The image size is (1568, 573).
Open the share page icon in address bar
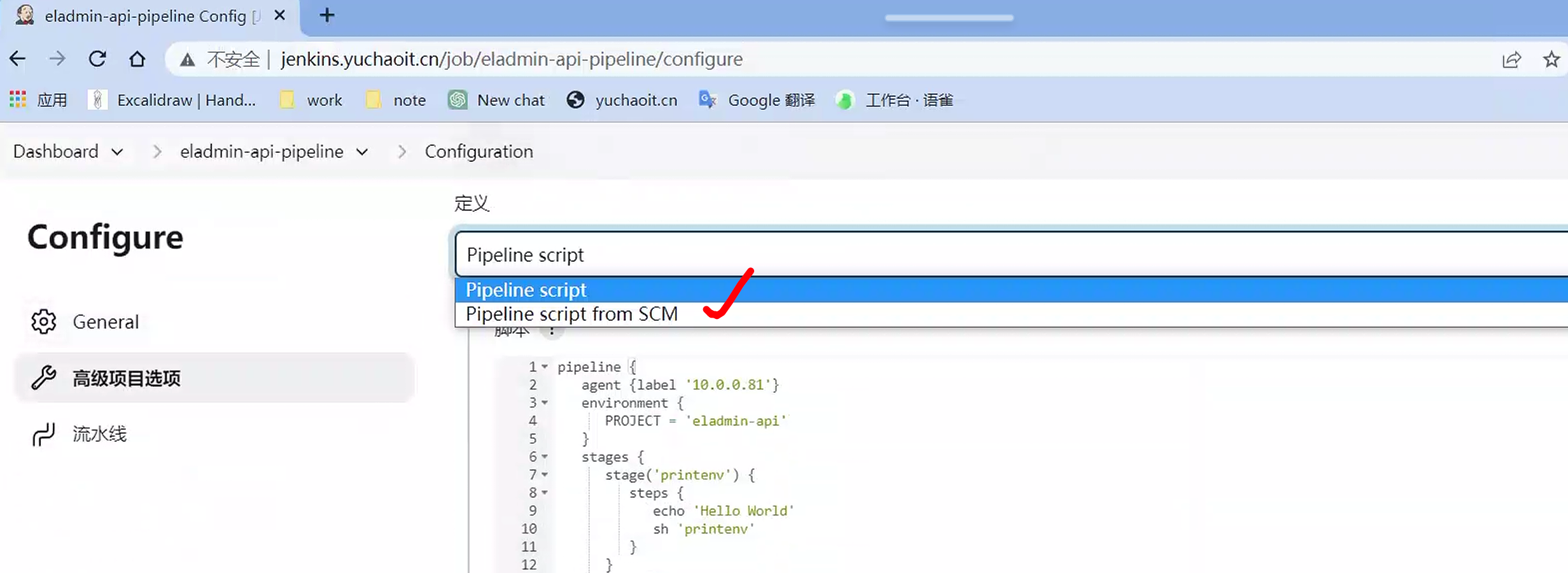click(x=1511, y=59)
